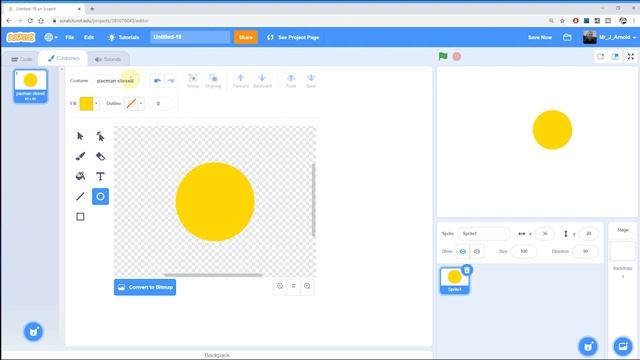Select the arrow Select tool

pyautogui.click(x=80, y=136)
